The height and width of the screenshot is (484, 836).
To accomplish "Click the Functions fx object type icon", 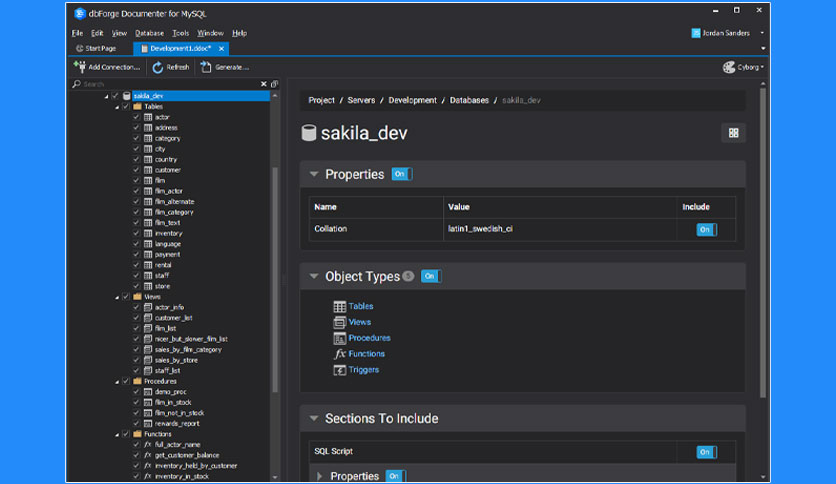I will [340, 354].
